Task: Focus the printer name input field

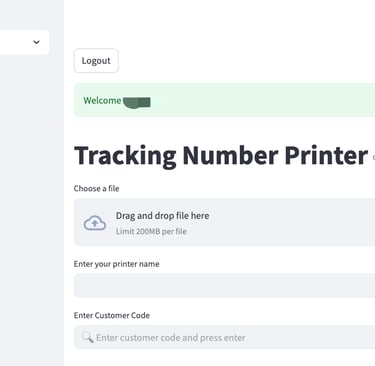Action: [224, 286]
